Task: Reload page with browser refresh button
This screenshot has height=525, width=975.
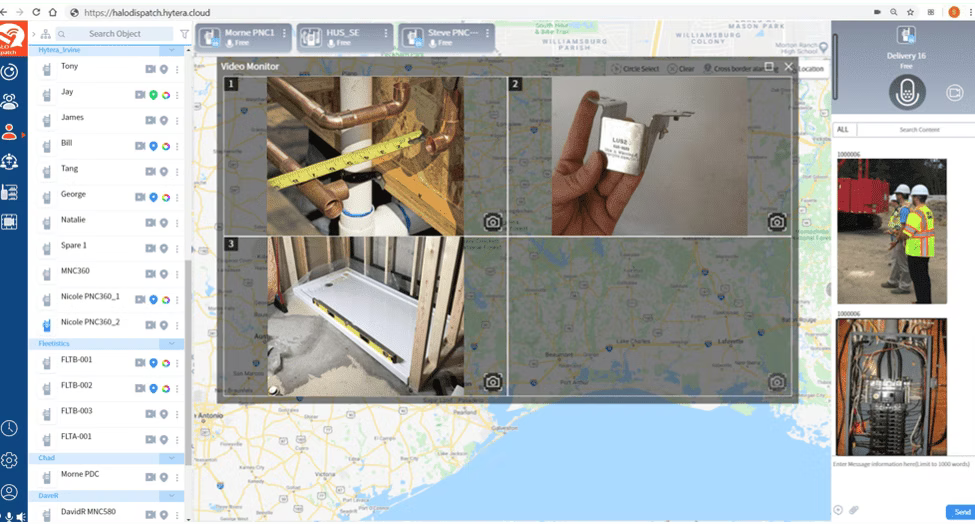Action: tap(36, 12)
